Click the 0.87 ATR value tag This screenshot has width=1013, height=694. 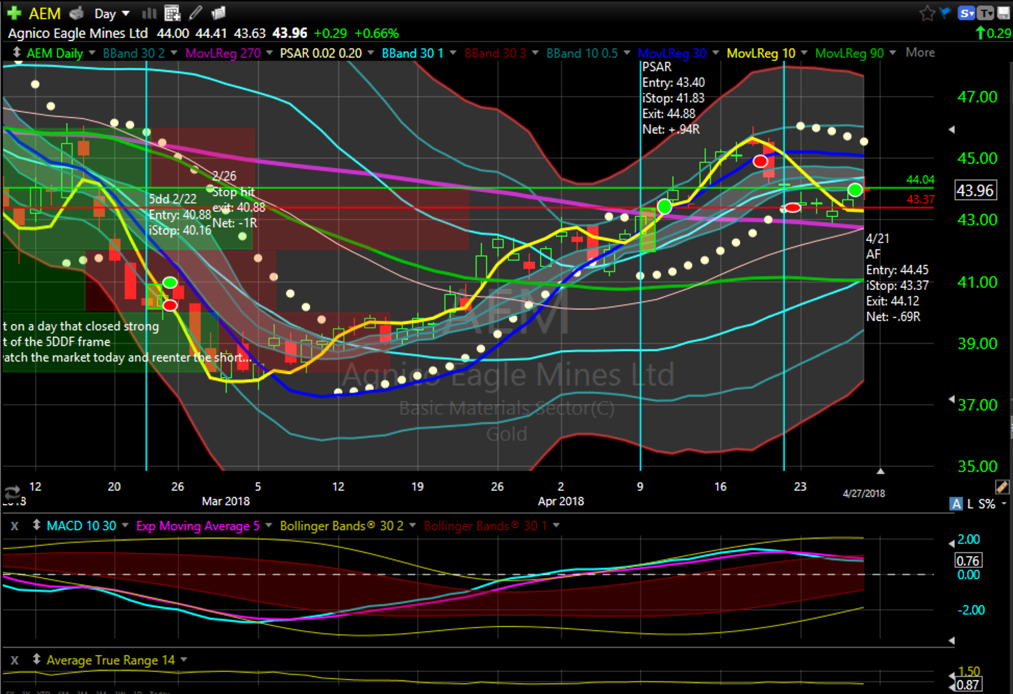coord(968,685)
